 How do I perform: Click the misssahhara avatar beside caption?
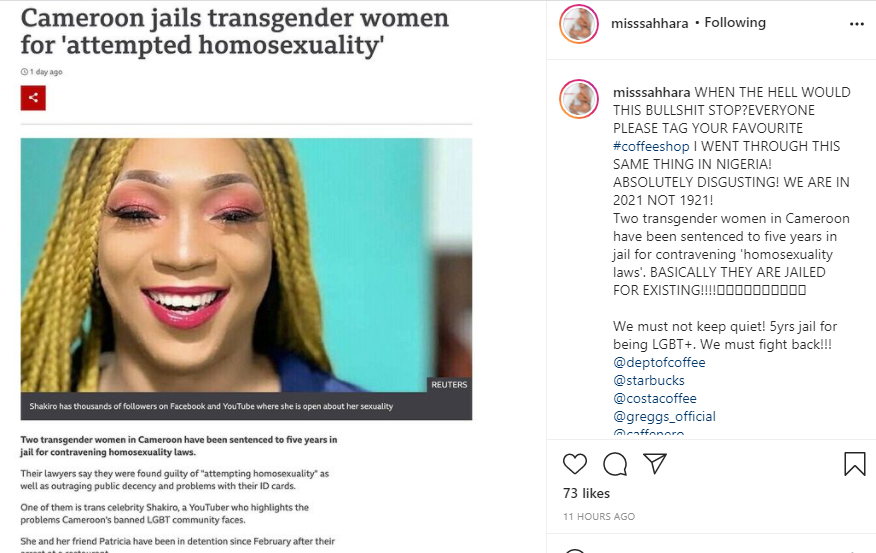click(579, 99)
